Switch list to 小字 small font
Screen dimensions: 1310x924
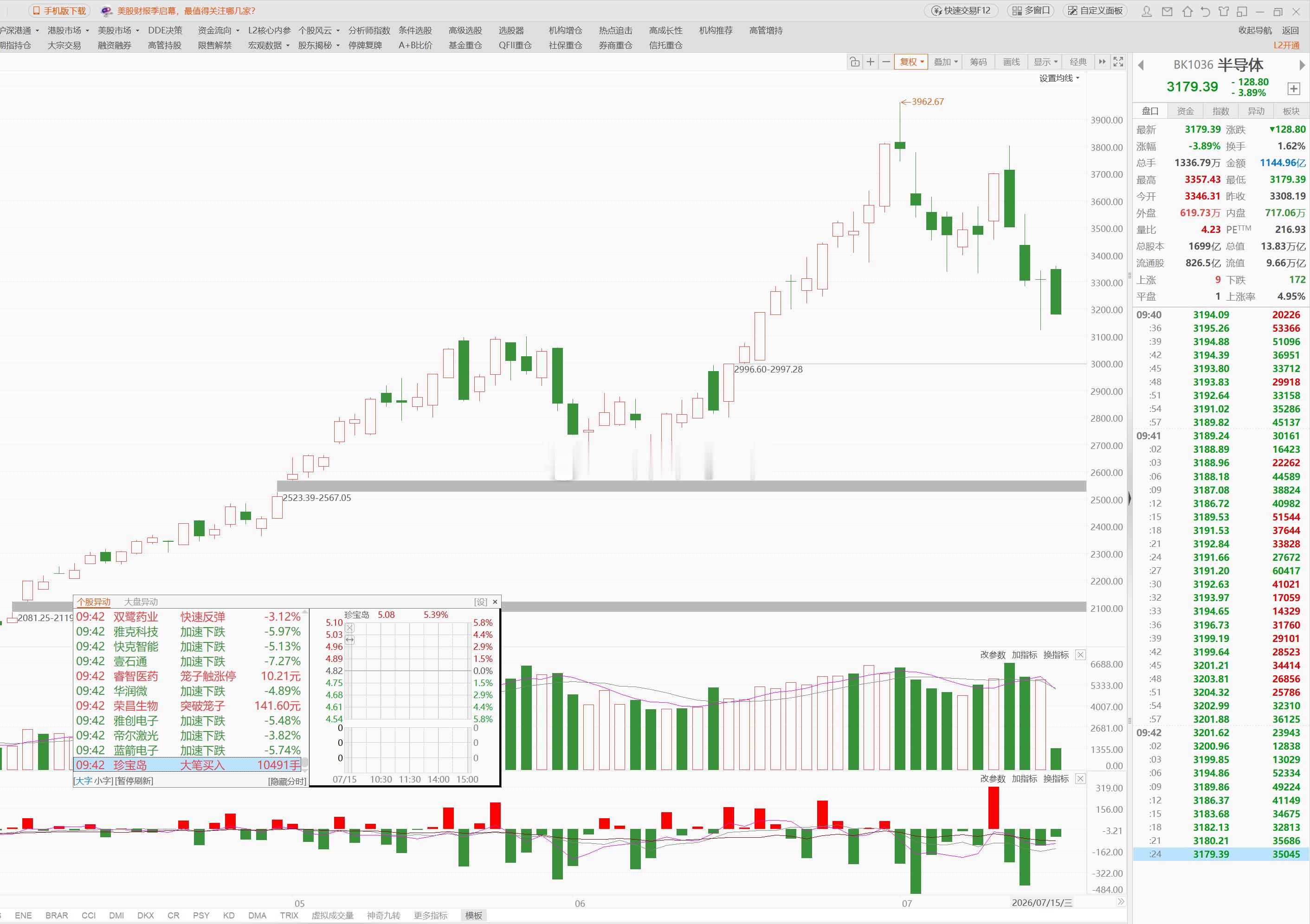[103, 781]
